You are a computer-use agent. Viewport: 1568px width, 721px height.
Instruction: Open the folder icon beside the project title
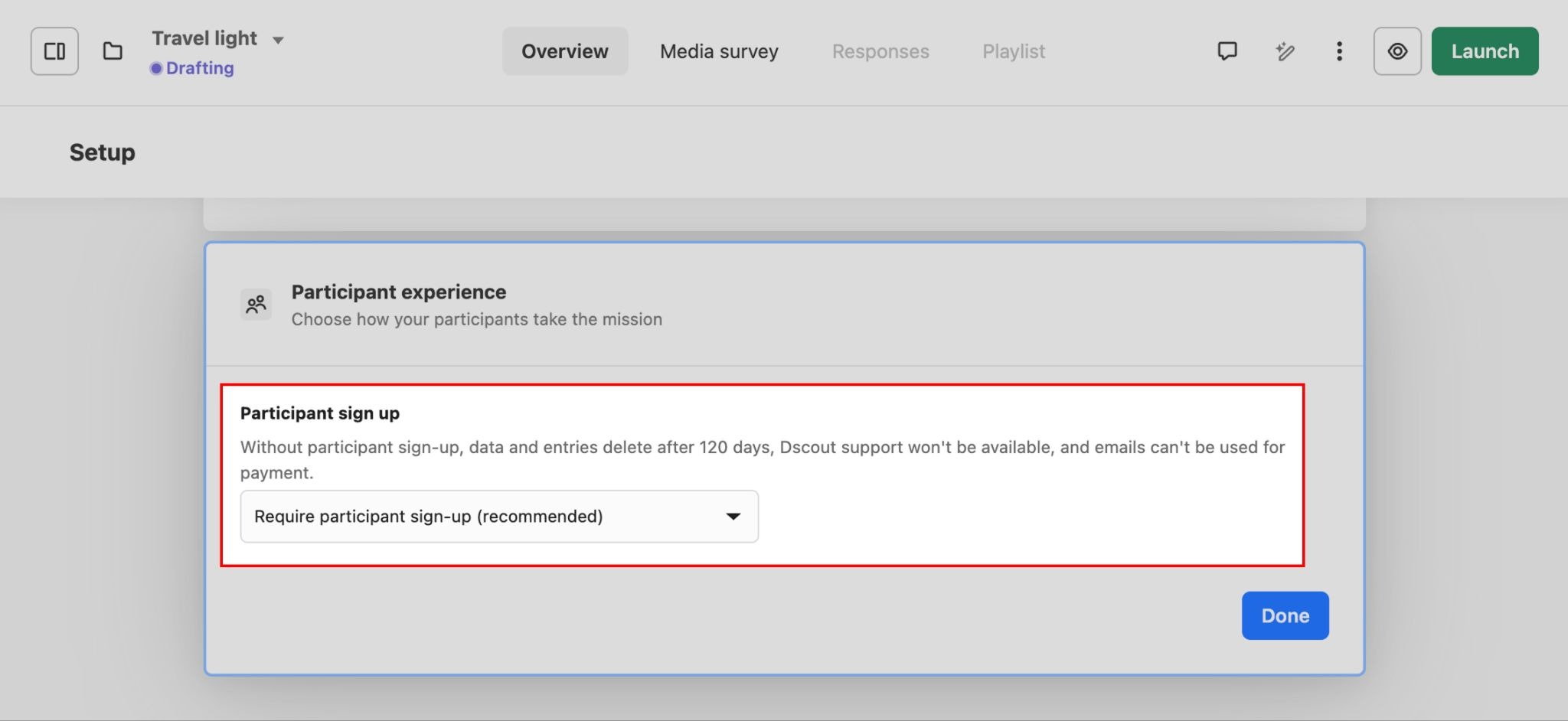click(x=113, y=51)
